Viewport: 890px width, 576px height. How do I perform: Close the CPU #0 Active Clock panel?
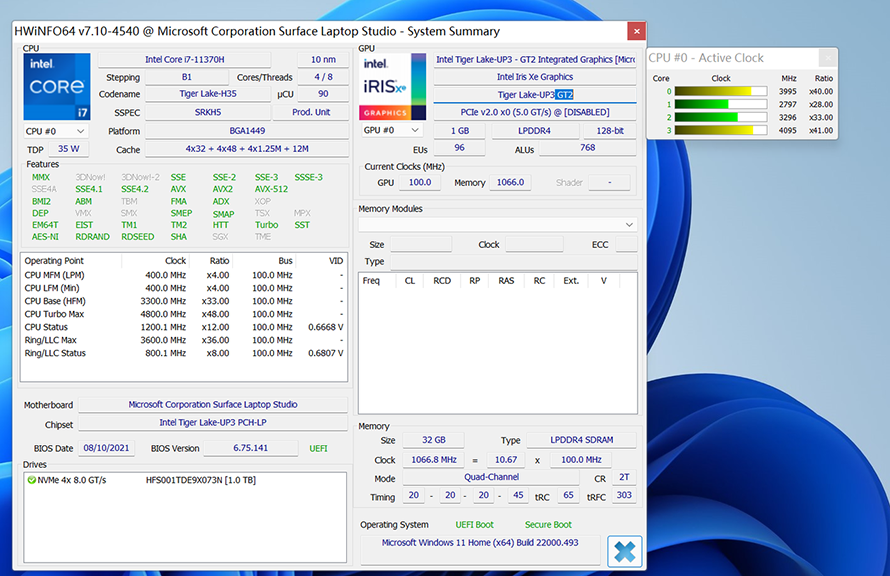(x=828, y=58)
